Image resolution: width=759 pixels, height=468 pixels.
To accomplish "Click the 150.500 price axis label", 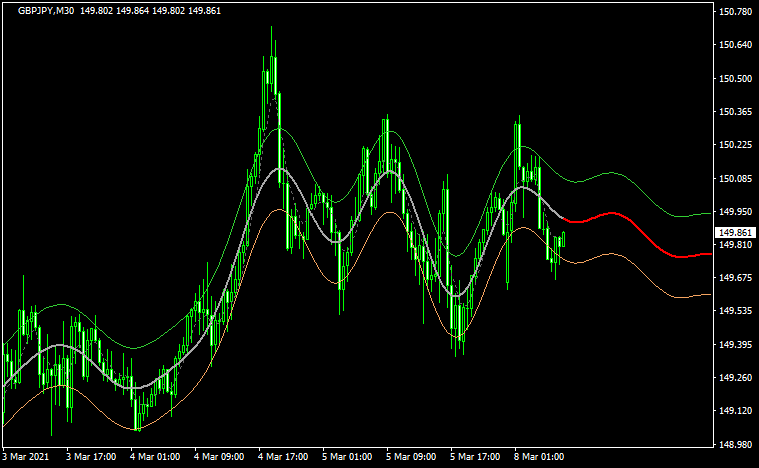I will tap(735, 79).
